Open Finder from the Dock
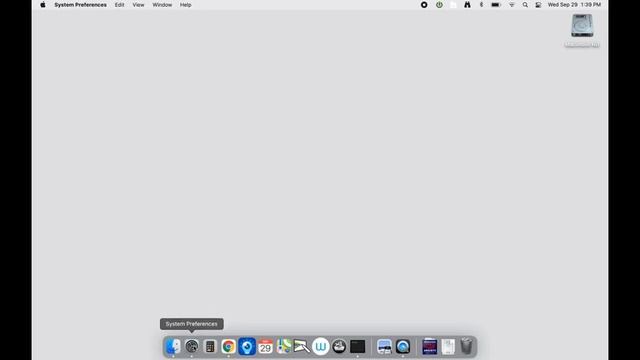Viewport: 640px width, 360px height. 173,347
